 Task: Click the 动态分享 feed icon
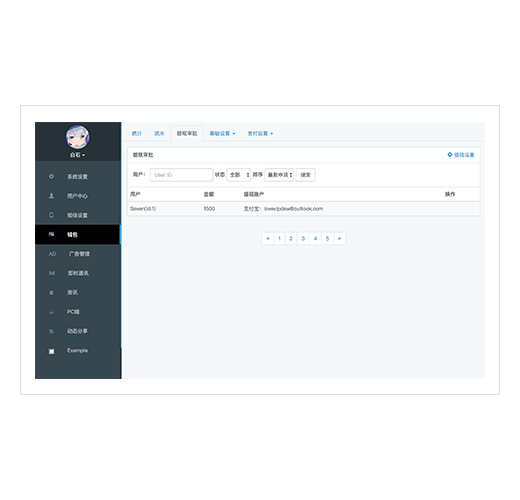pos(51,331)
